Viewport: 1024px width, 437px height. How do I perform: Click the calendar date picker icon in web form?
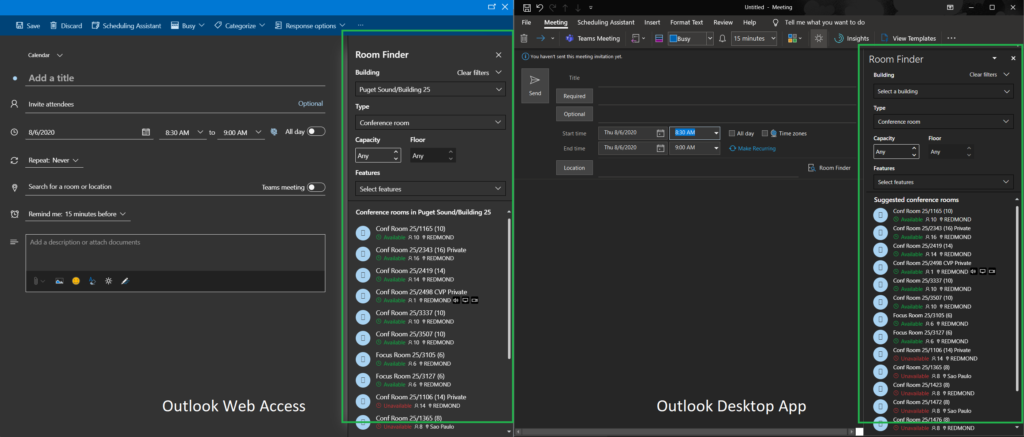[x=146, y=132]
